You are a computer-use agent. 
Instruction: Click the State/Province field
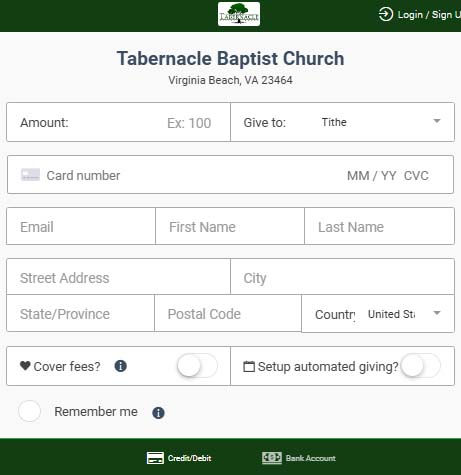pyautogui.click(x=80, y=313)
